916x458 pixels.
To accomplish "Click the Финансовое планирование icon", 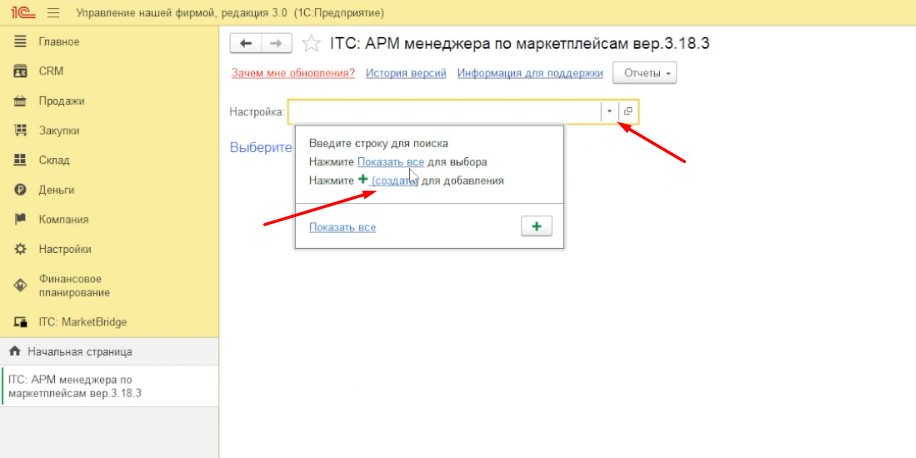I will pos(20,285).
